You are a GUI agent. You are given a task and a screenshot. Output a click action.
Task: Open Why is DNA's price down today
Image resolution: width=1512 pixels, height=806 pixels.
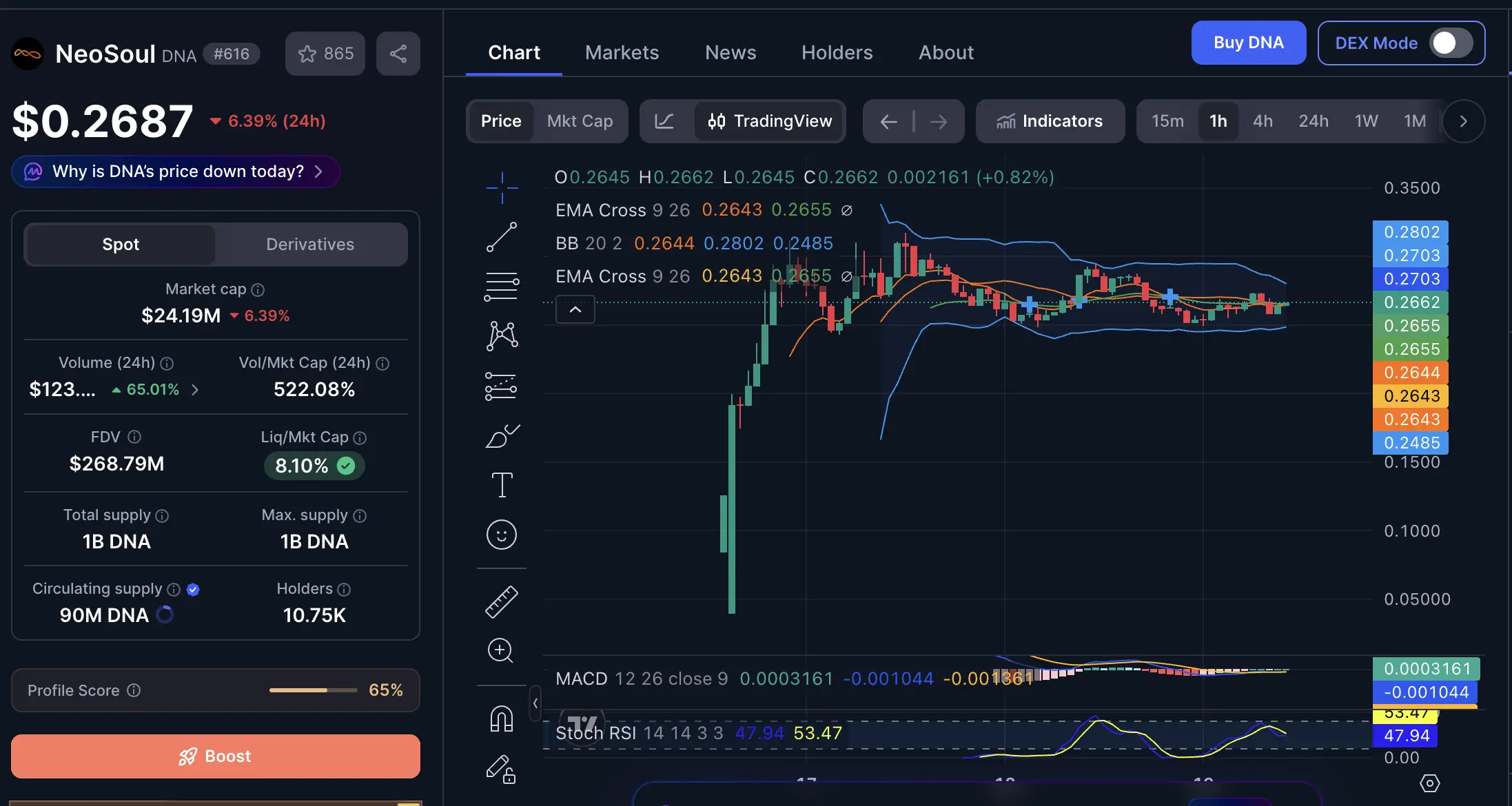point(175,172)
